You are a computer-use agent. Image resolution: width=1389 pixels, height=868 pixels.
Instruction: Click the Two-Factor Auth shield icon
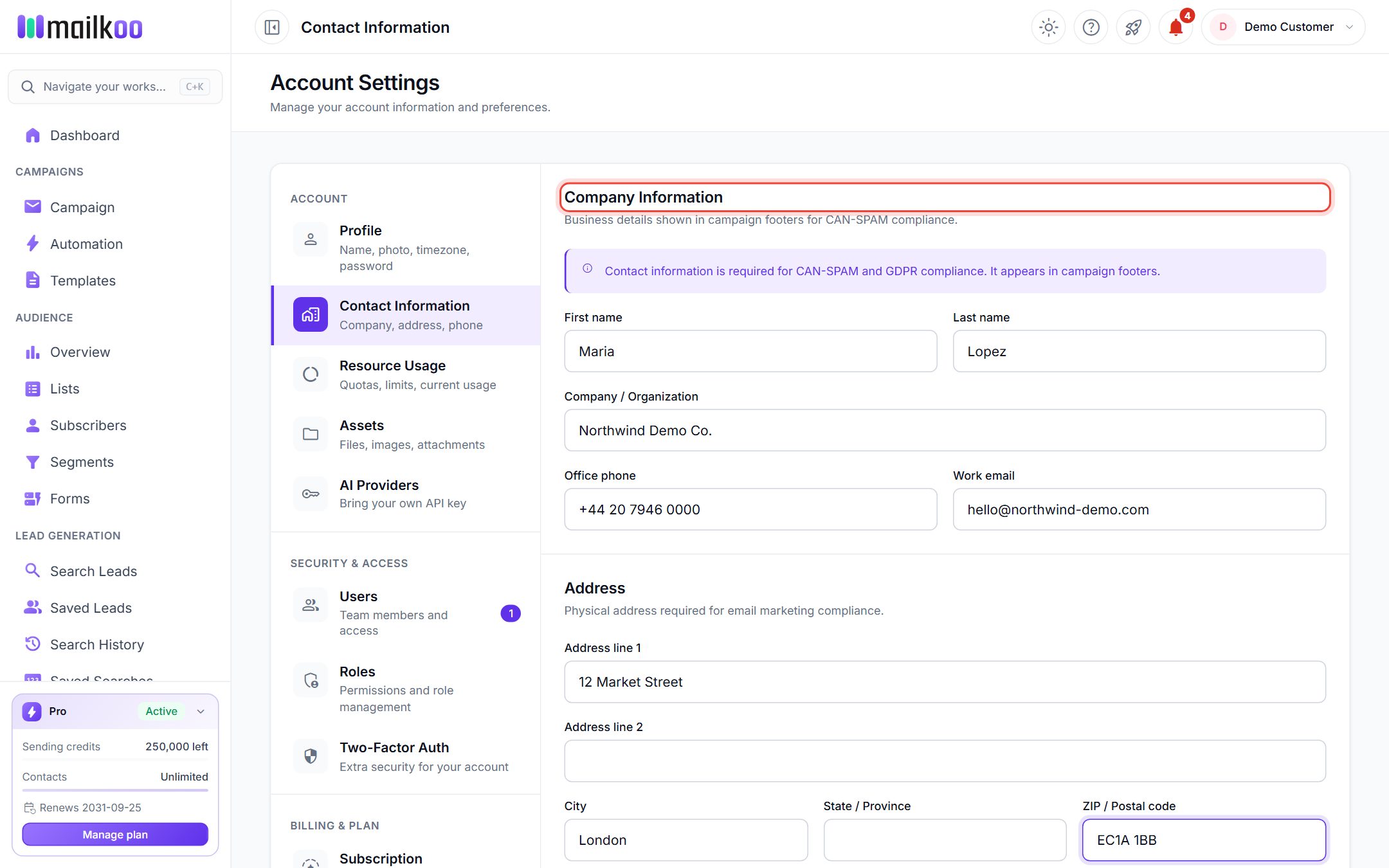pyautogui.click(x=311, y=756)
